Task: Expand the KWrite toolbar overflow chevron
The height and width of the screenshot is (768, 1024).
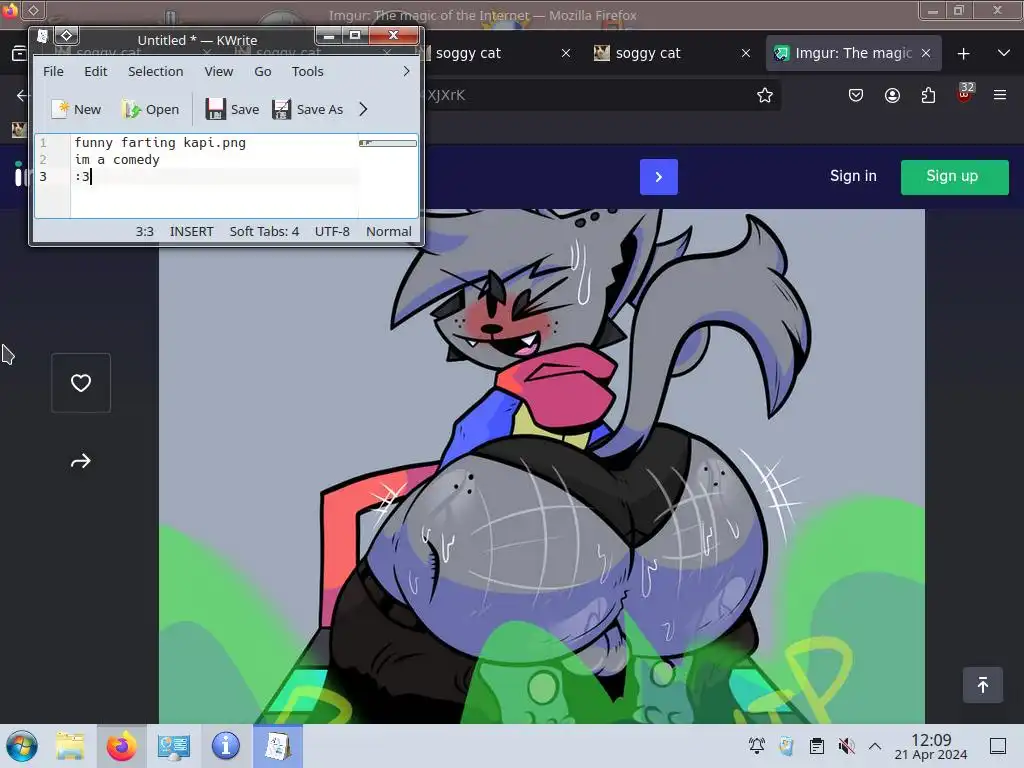Action: point(363,109)
